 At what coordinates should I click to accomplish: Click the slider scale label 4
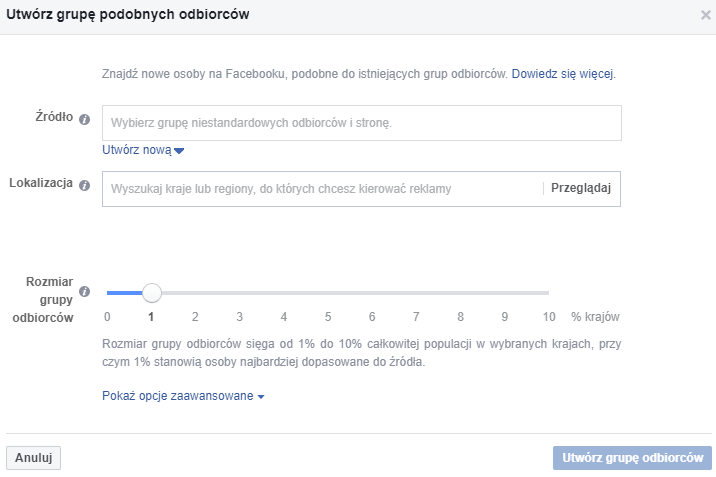click(284, 317)
